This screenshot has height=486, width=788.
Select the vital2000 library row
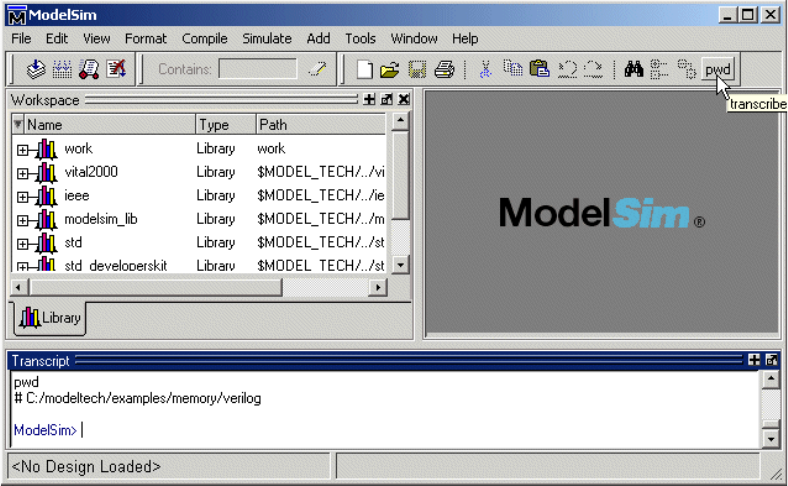click(x=200, y=172)
